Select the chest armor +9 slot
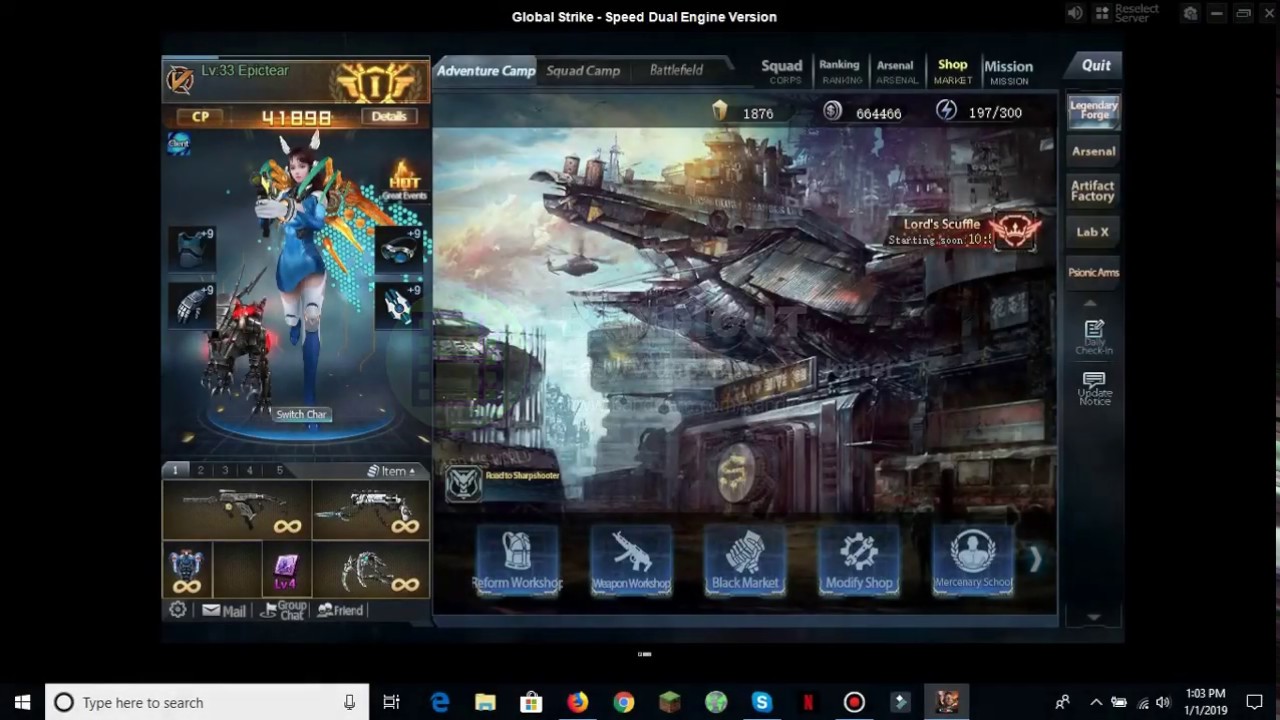The height and width of the screenshot is (720, 1280). point(191,248)
